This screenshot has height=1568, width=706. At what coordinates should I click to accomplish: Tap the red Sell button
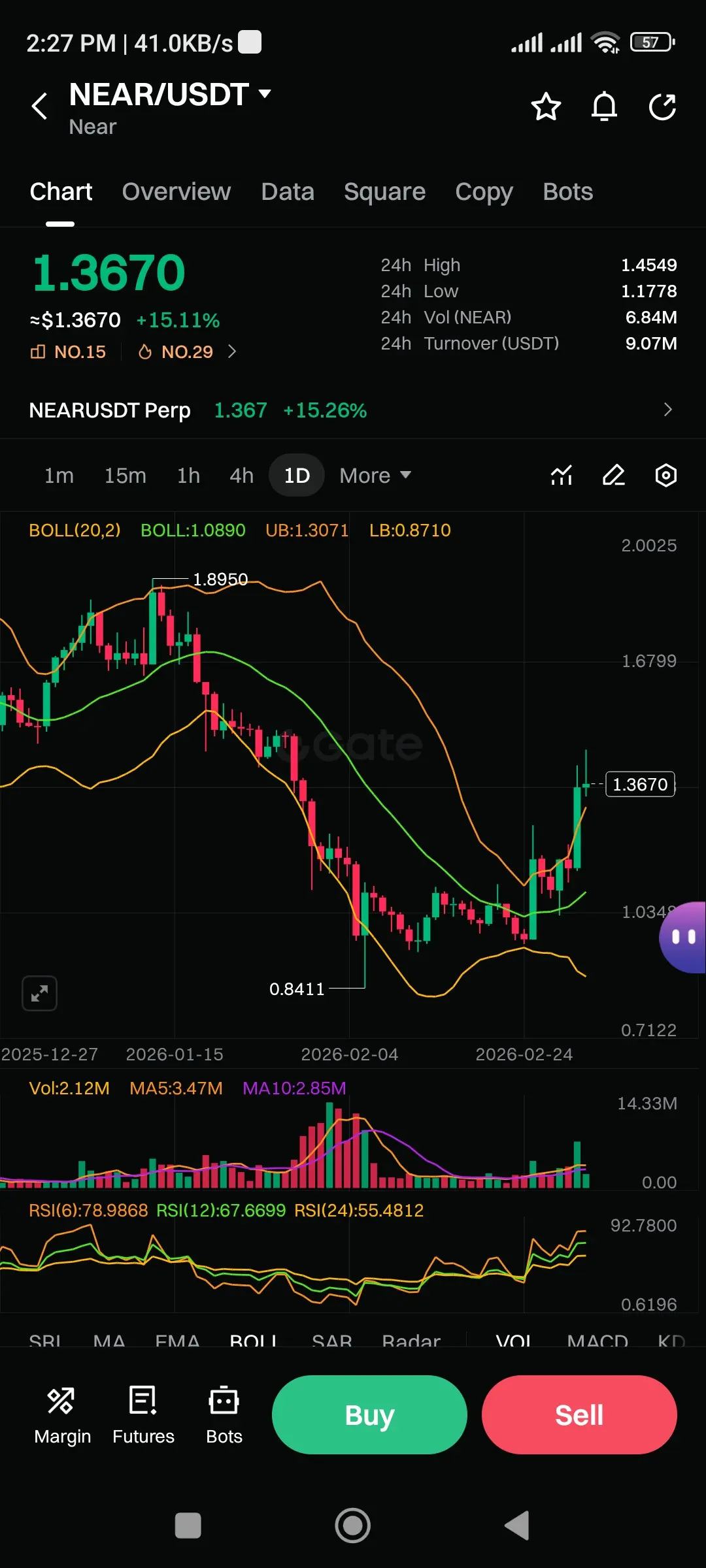pos(579,1415)
